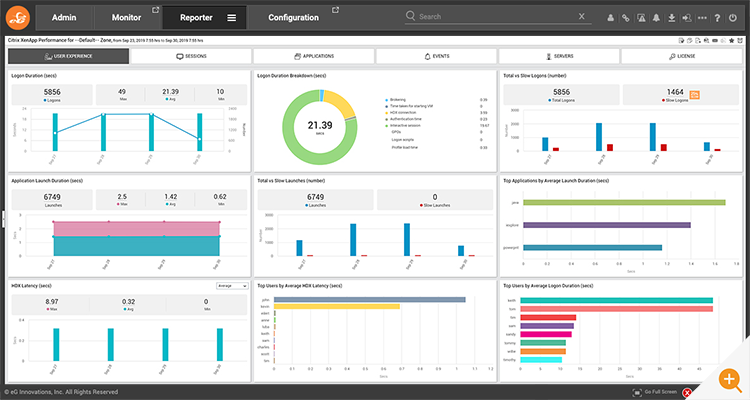This screenshot has height=400, width=750.
Task: Open the Applications tab
Action: (314, 56)
